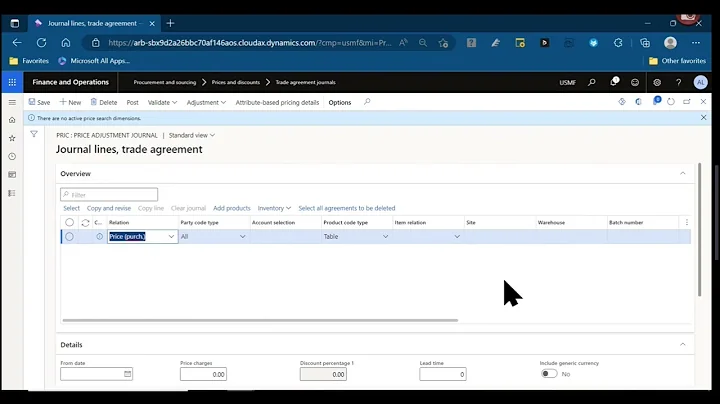Open form in new window icon

[x=687, y=101]
